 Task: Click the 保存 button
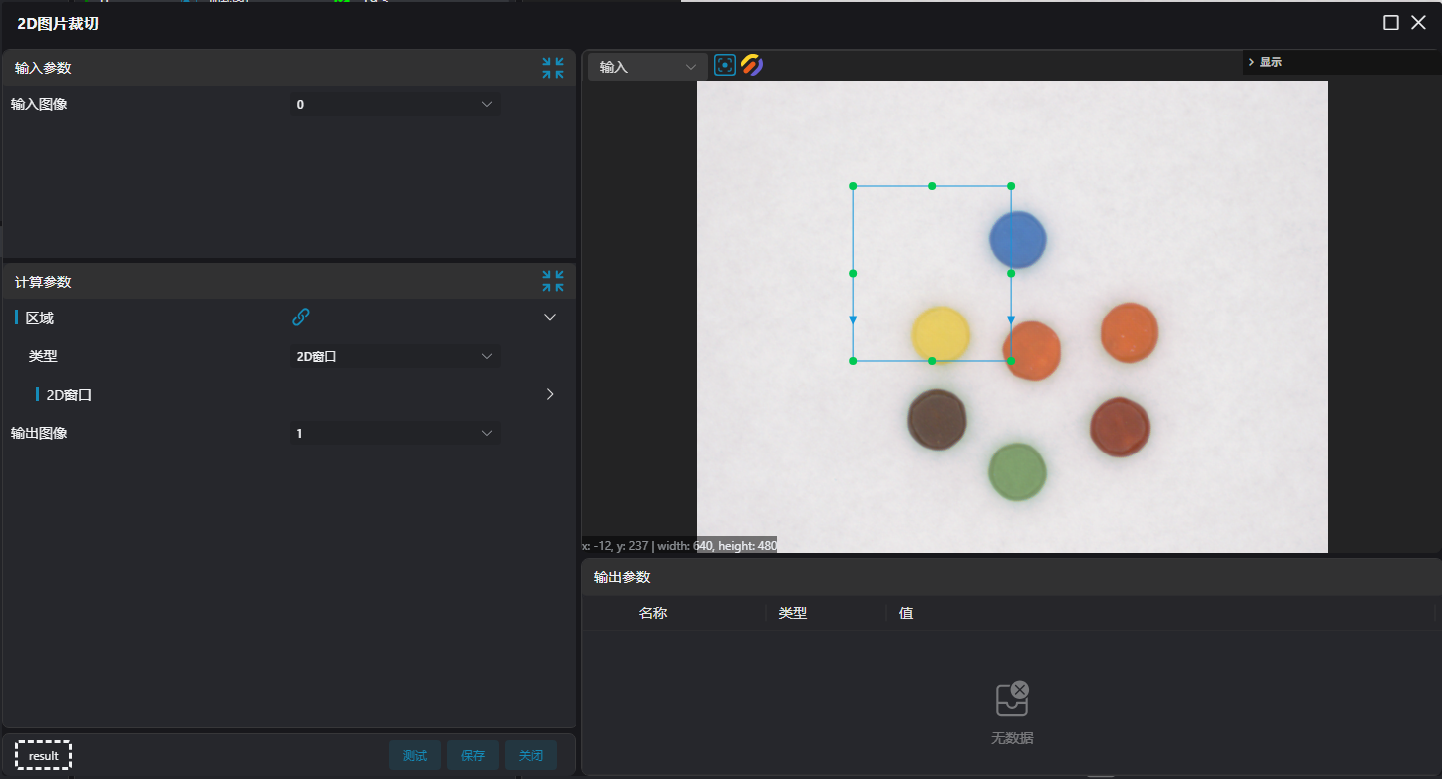(x=473, y=756)
